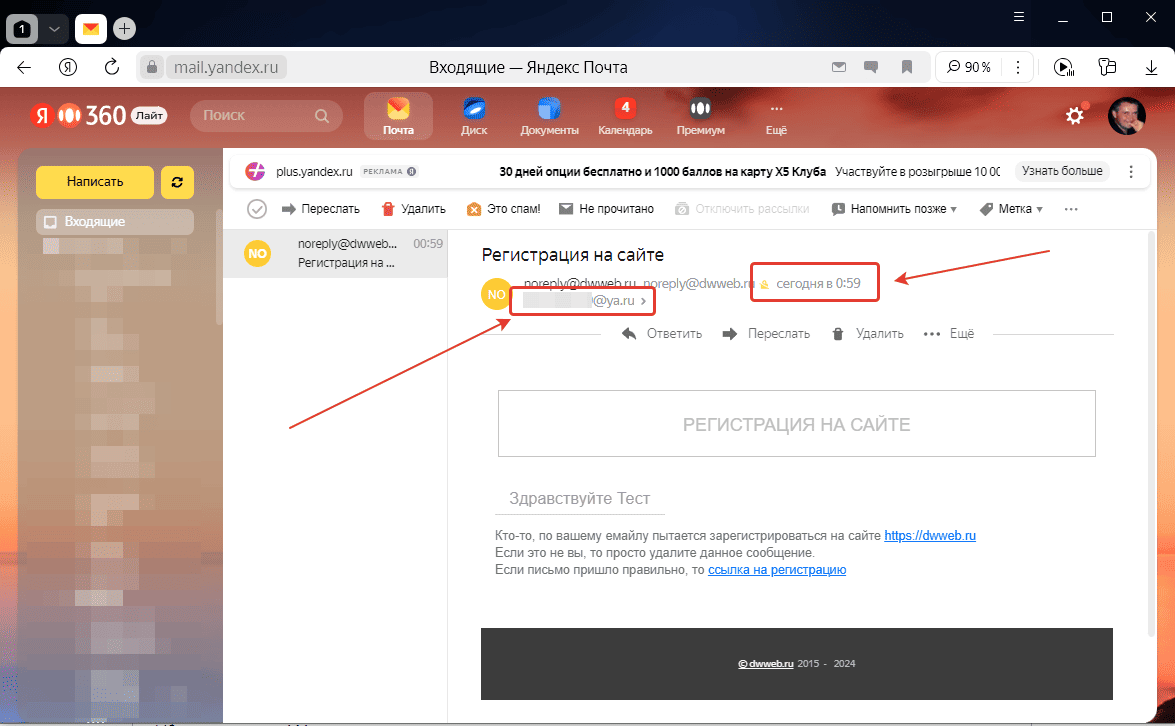Click Ответить below the message header
The height and width of the screenshot is (726, 1175).
click(x=662, y=333)
